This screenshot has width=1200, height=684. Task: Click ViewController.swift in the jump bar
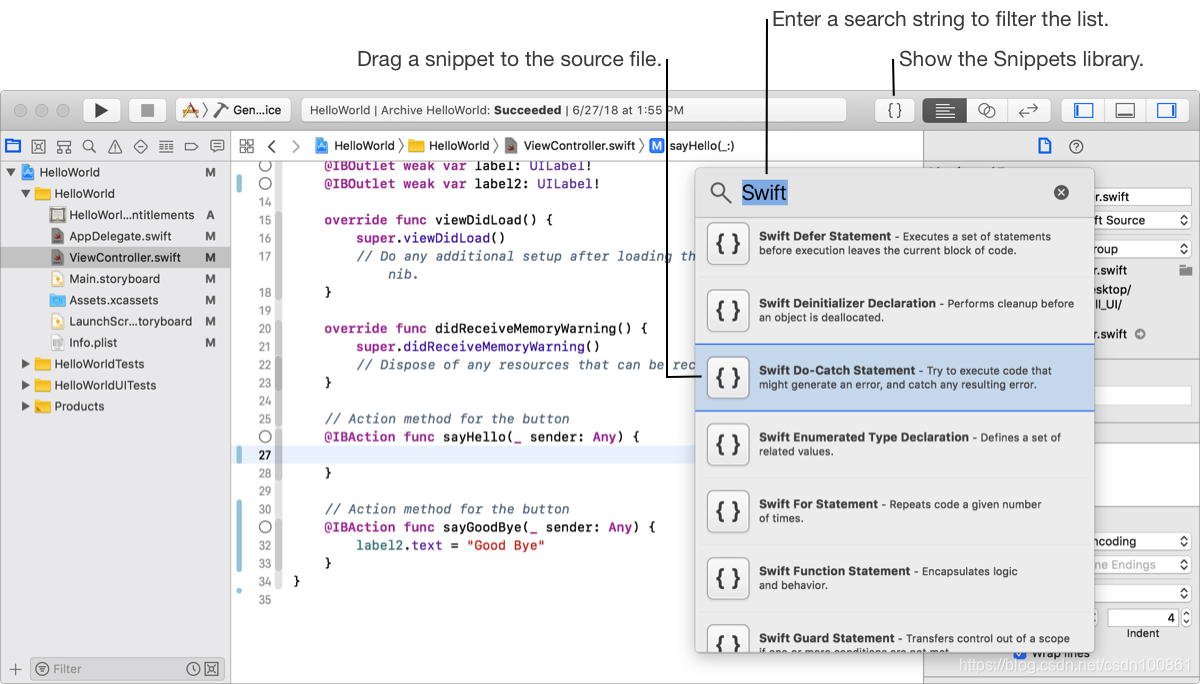pos(570,146)
